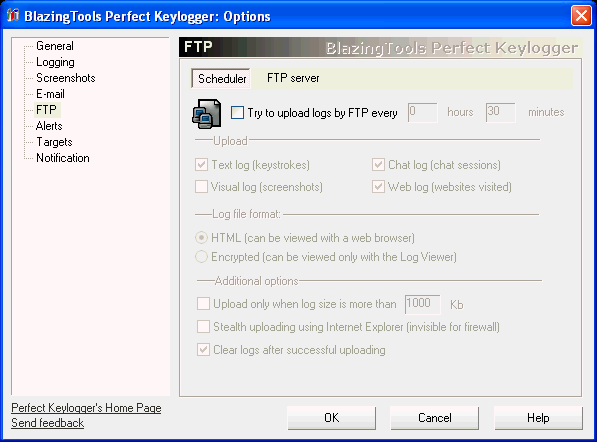597x442 pixels.
Task: Click the keylogger app icon in title bar
Action: (13, 16)
